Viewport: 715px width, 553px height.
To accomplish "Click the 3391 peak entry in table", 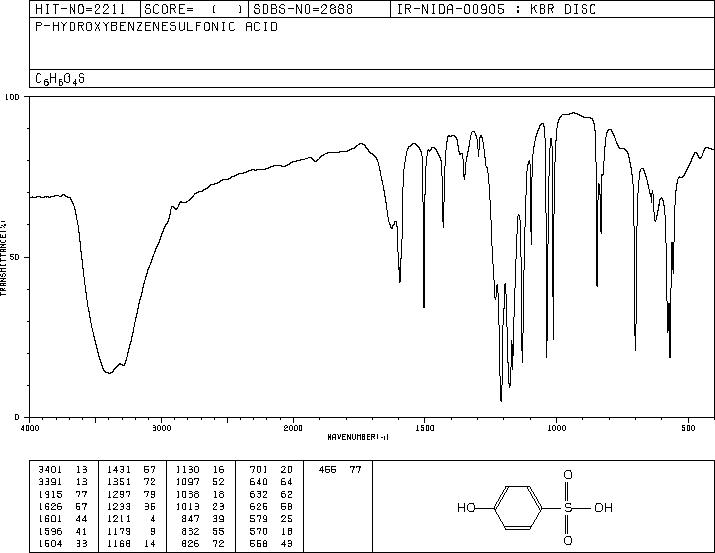I will [63, 482].
